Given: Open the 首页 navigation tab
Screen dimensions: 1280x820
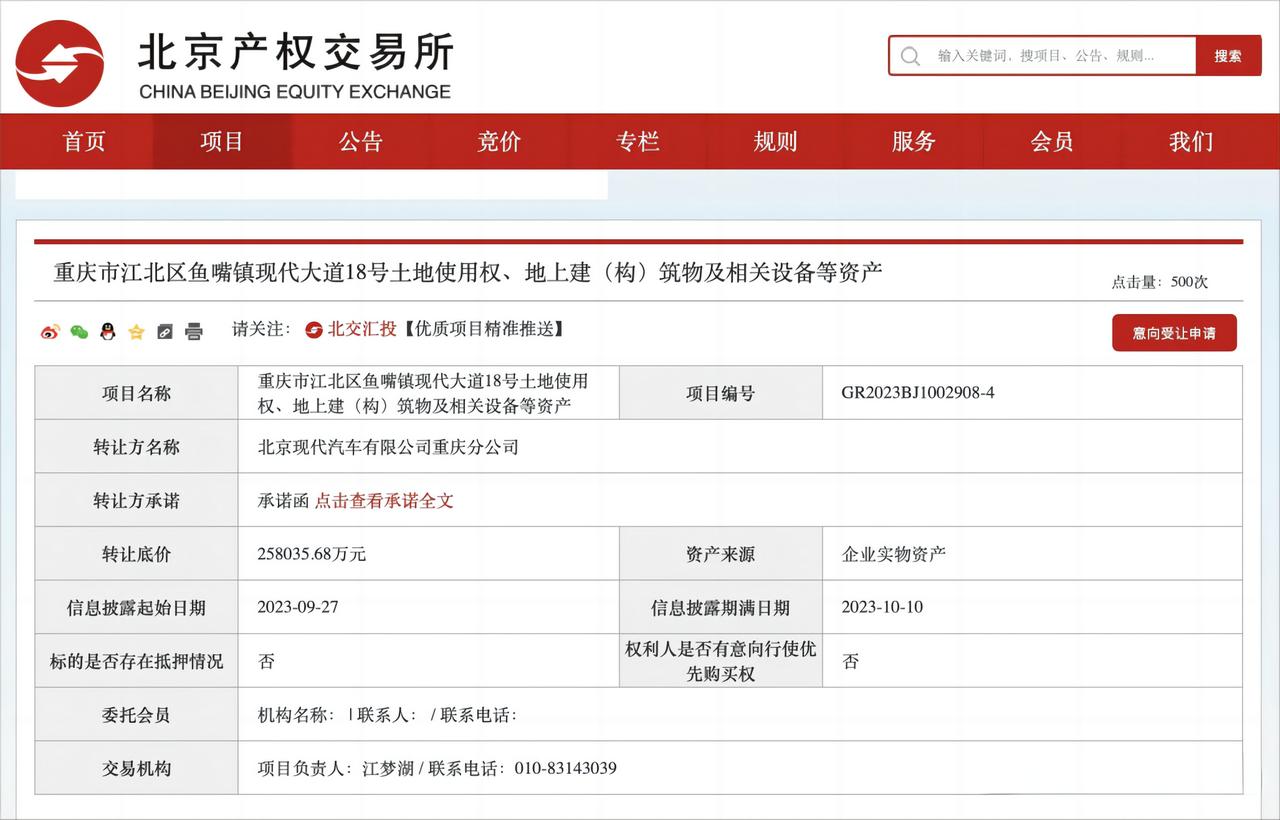Looking at the screenshot, I should (84, 141).
